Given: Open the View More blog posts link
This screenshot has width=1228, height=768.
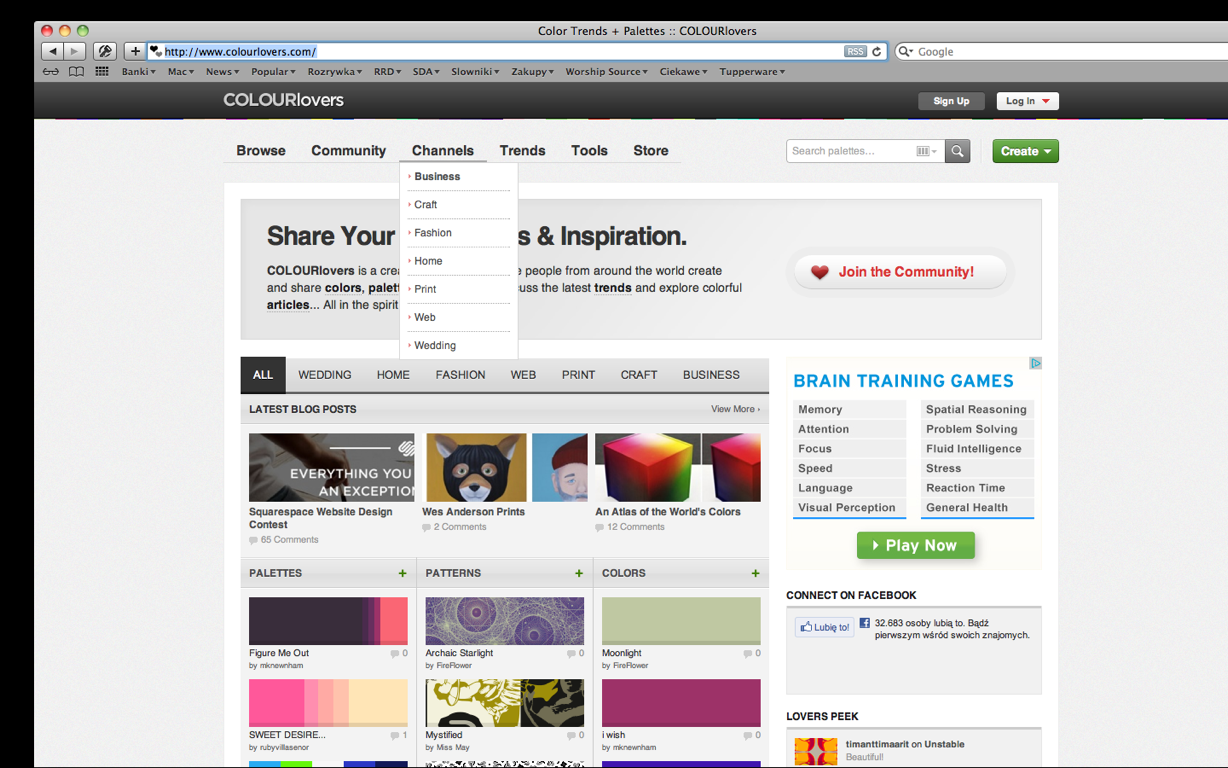Looking at the screenshot, I should pos(735,409).
